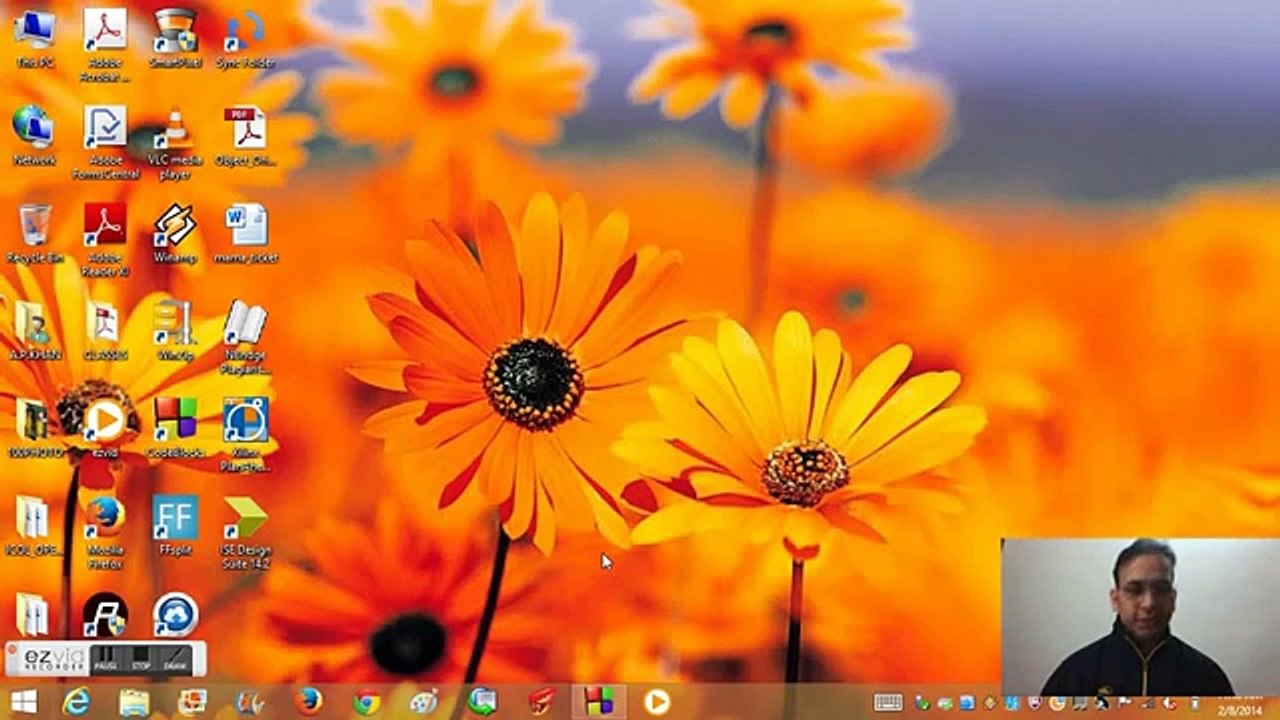Open the Object_Ori PDF file icon

245,135
